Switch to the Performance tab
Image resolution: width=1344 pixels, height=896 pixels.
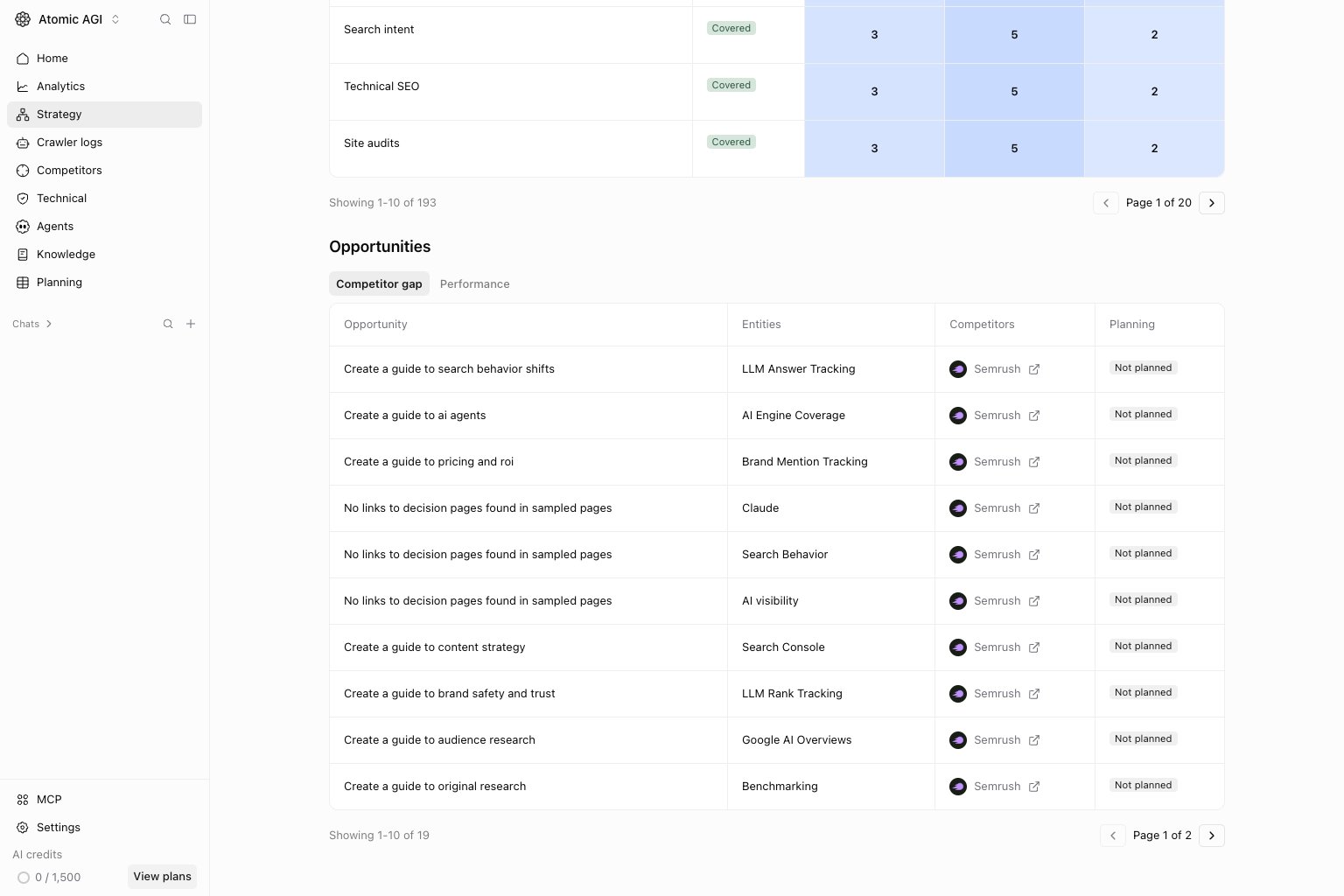click(474, 283)
